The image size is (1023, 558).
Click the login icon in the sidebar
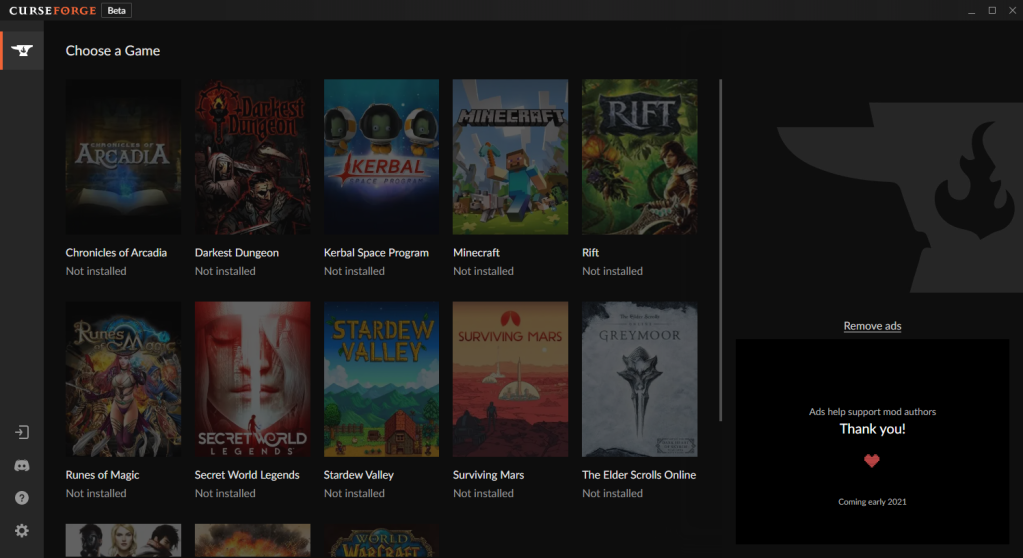pos(22,432)
